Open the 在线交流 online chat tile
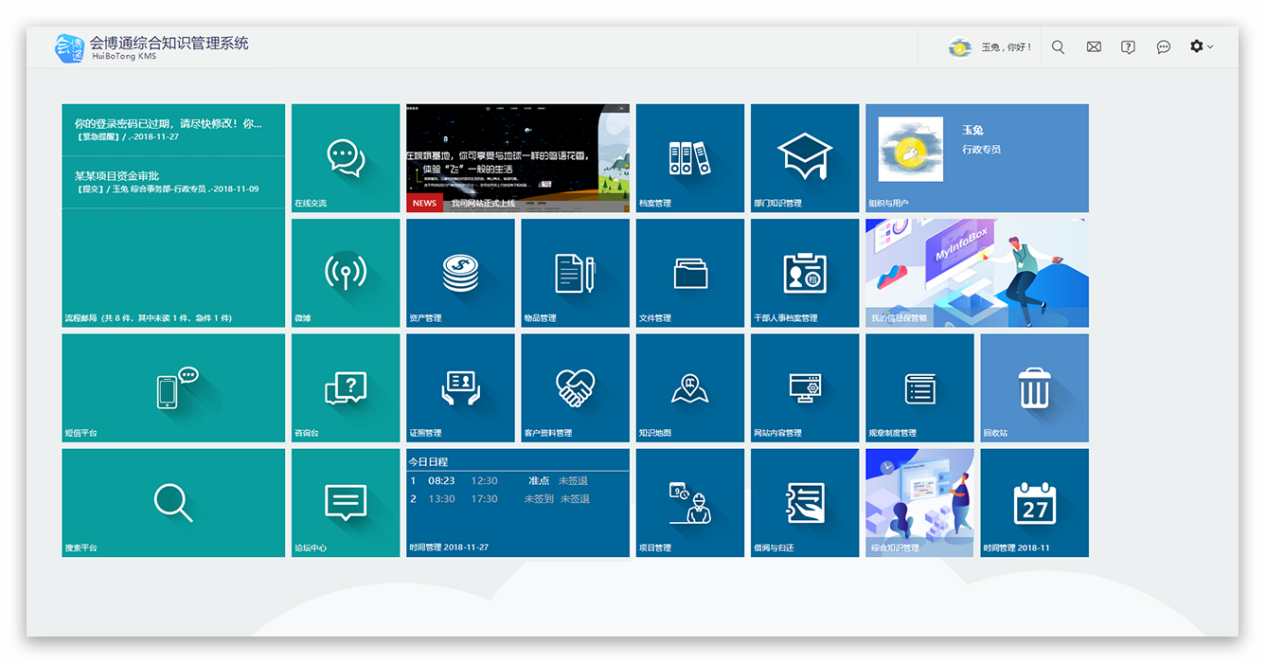This screenshot has width=1266, height=664. point(345,158)
